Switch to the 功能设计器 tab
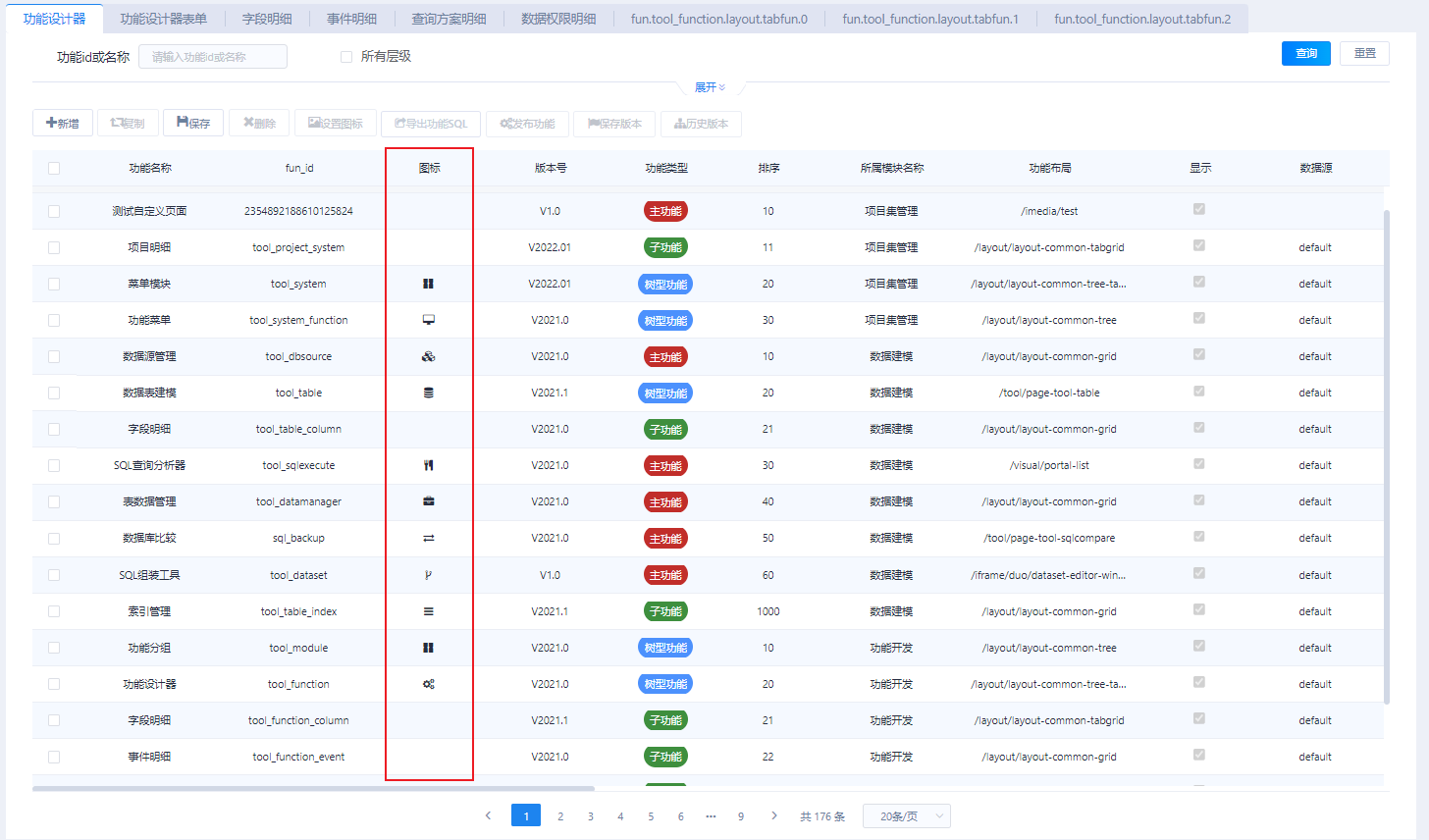Screen dimensions: 1429x840 (x=55, y=19)
